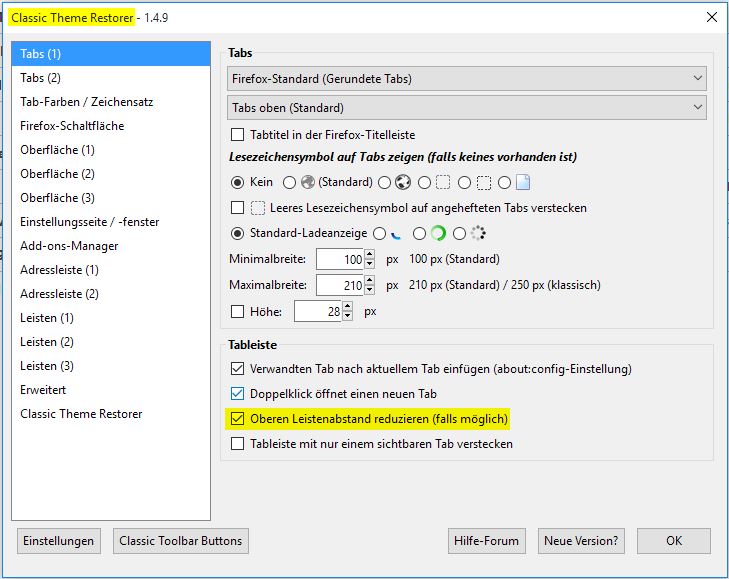
Task: Click the Maximalbreite value field
Action: [x=340, y=285]
